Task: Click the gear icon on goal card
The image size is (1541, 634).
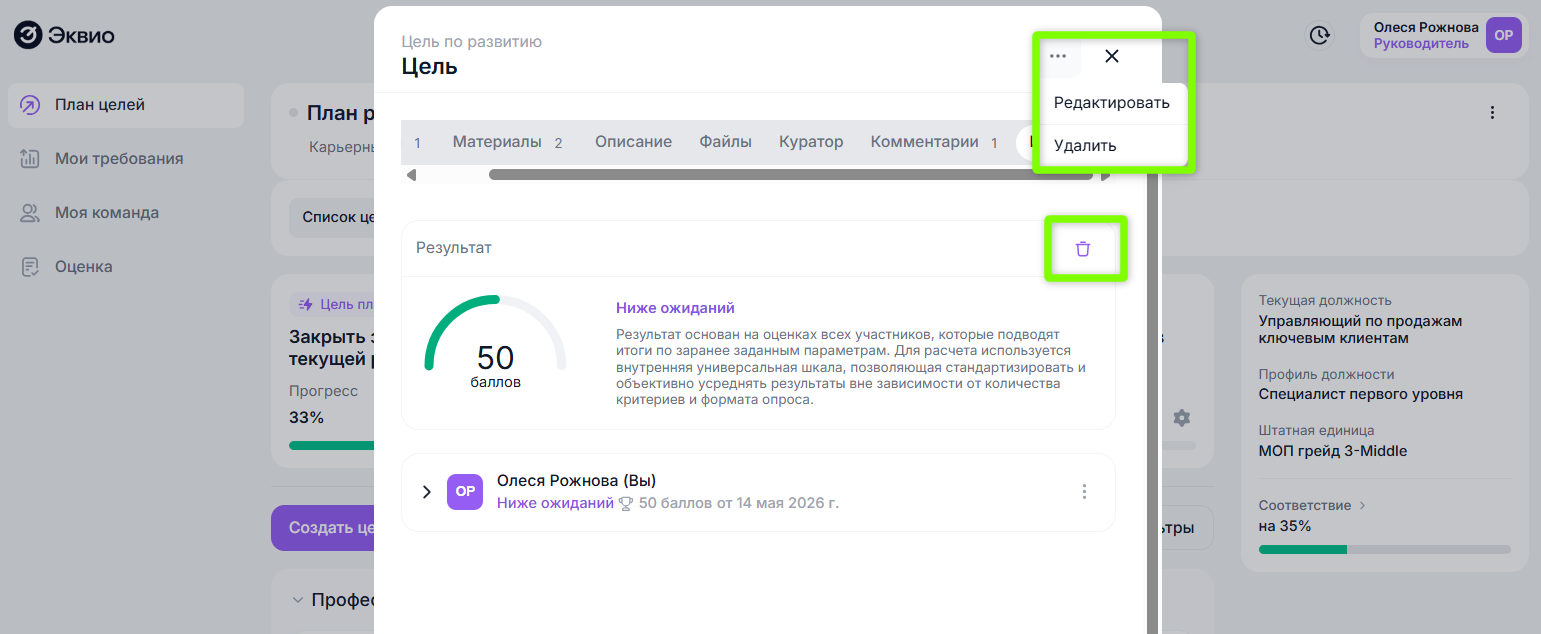Action: click(1181, 417)
